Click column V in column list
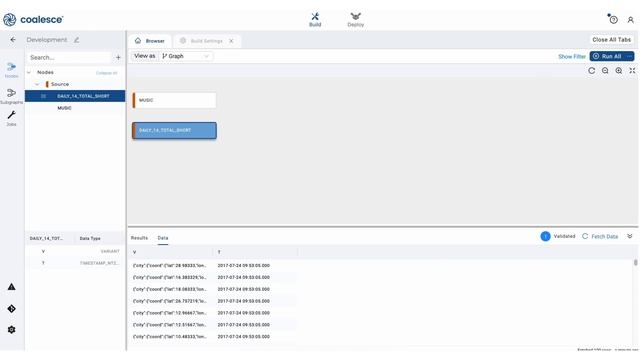640x360 pixels. pos(43,251)
